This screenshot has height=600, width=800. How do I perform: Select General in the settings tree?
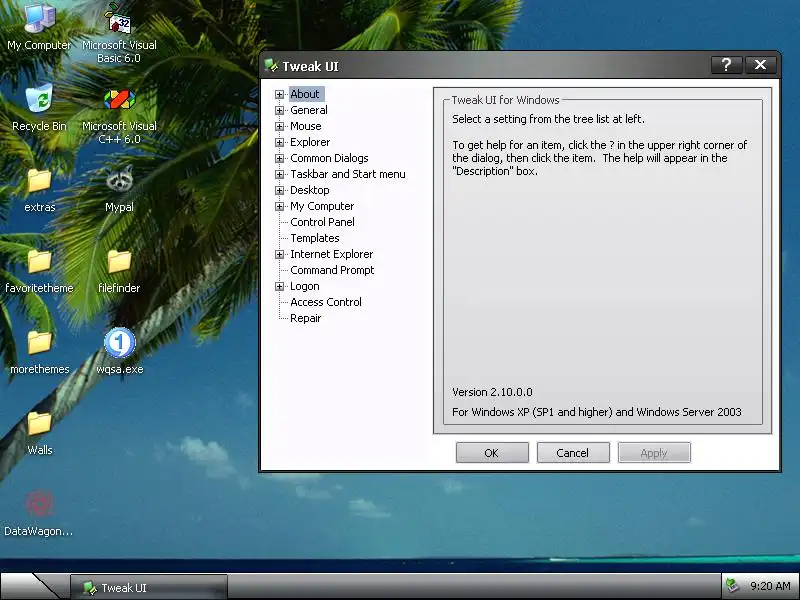pyautogui.click(x=309, y=110)
